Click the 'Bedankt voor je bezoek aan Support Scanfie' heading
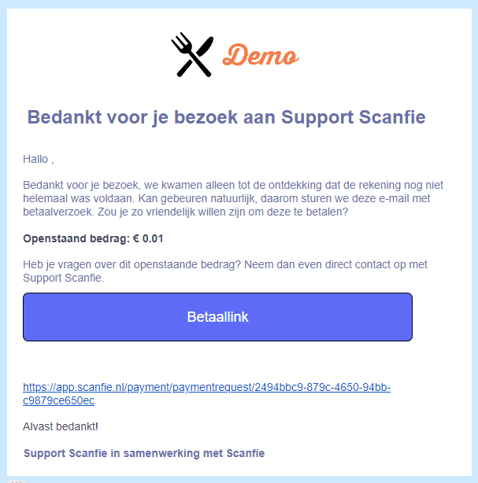Image resolution: width=478 pixels, height=483 pixels. [226, 117]
